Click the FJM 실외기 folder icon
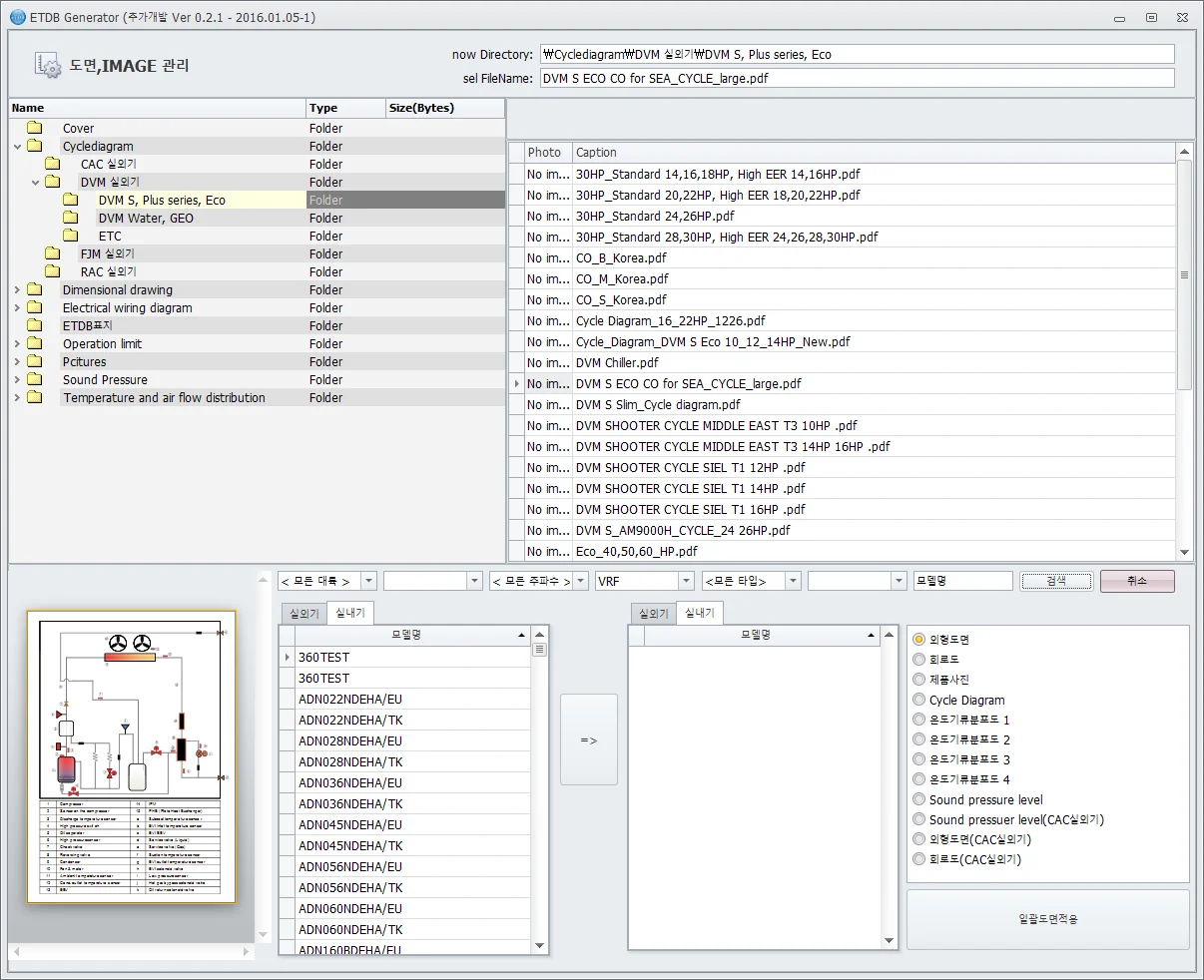The height and width of the screenshot is (980, 1204). [53, 253]
